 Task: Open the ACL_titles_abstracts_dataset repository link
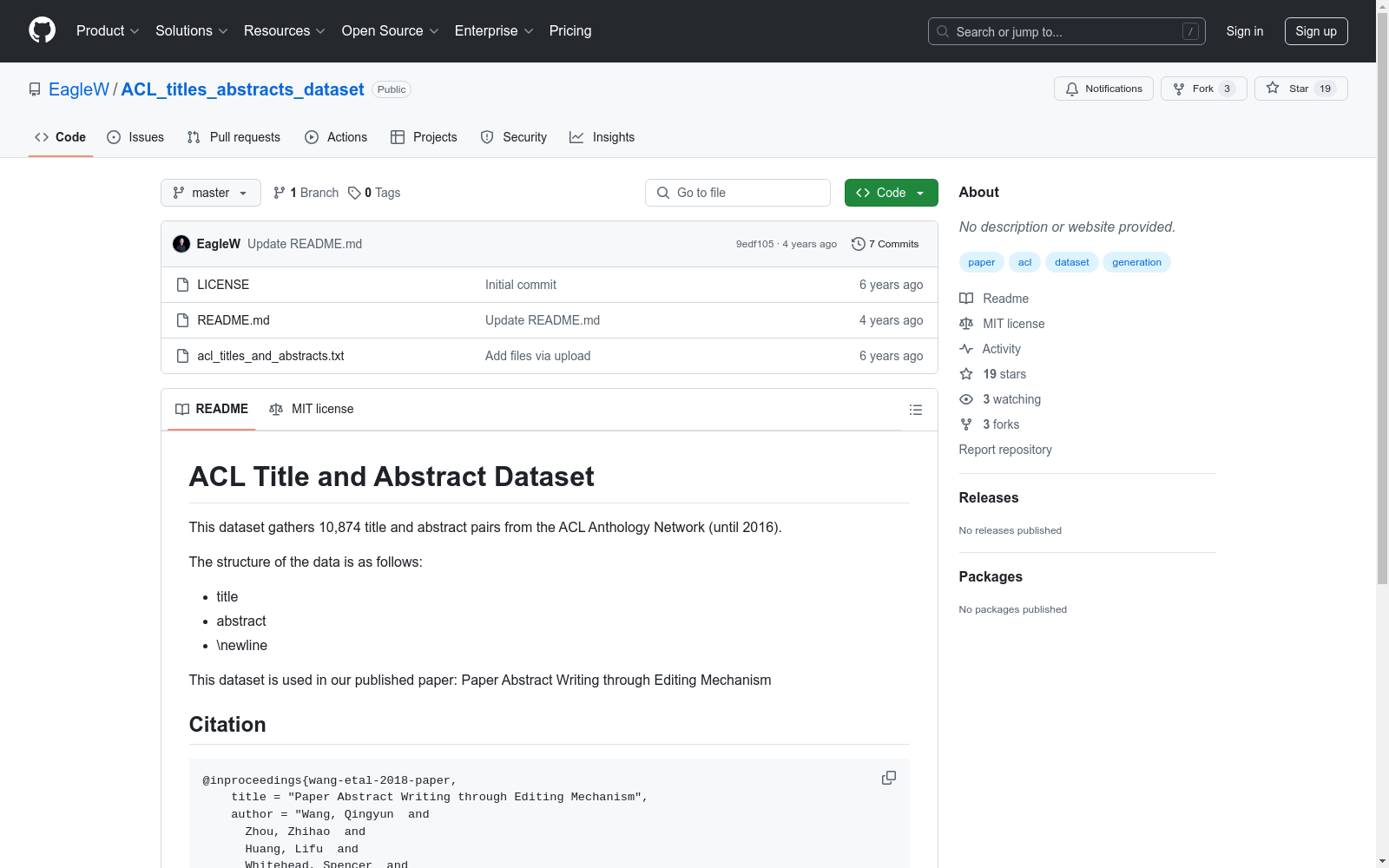coord(242,89)
